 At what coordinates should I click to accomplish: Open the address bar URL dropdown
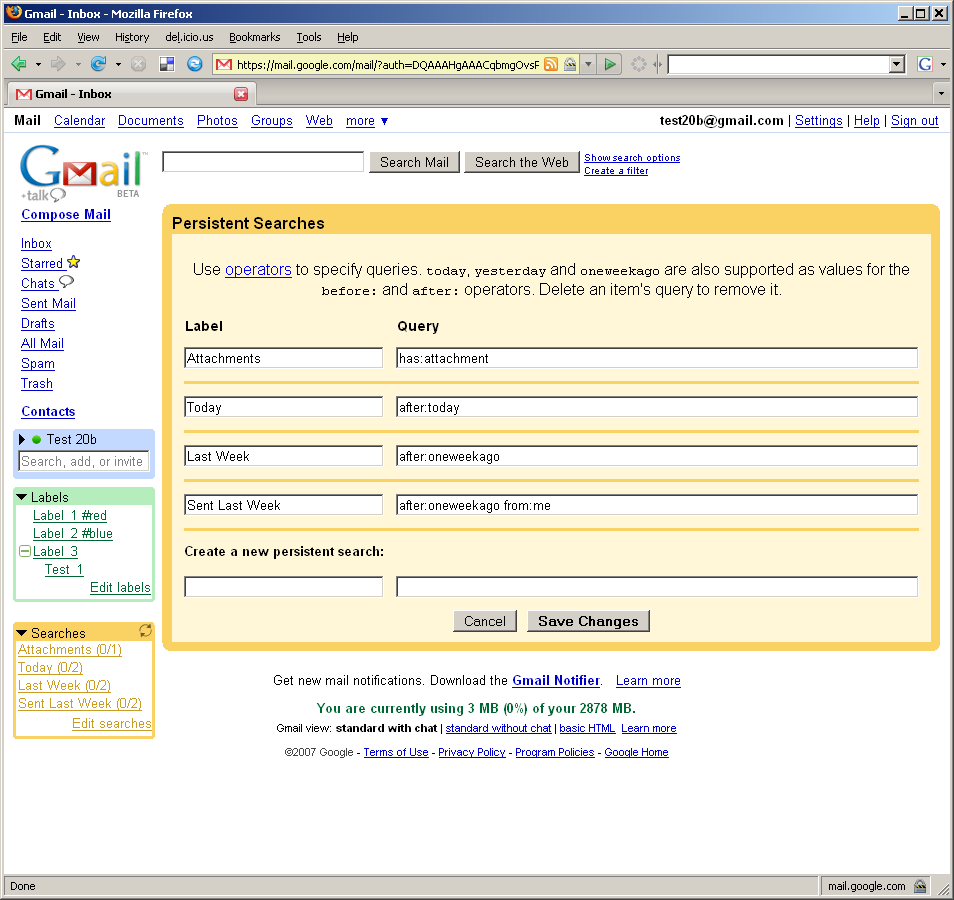[588, 65]
